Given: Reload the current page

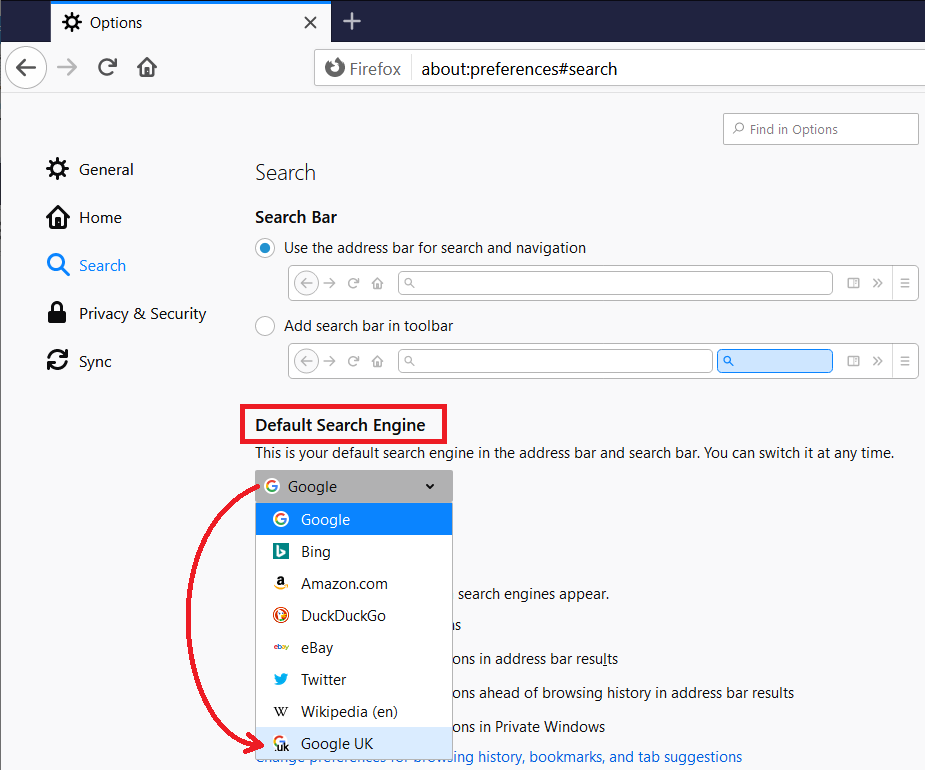Looking at the screenshot, I should point(107,68).
